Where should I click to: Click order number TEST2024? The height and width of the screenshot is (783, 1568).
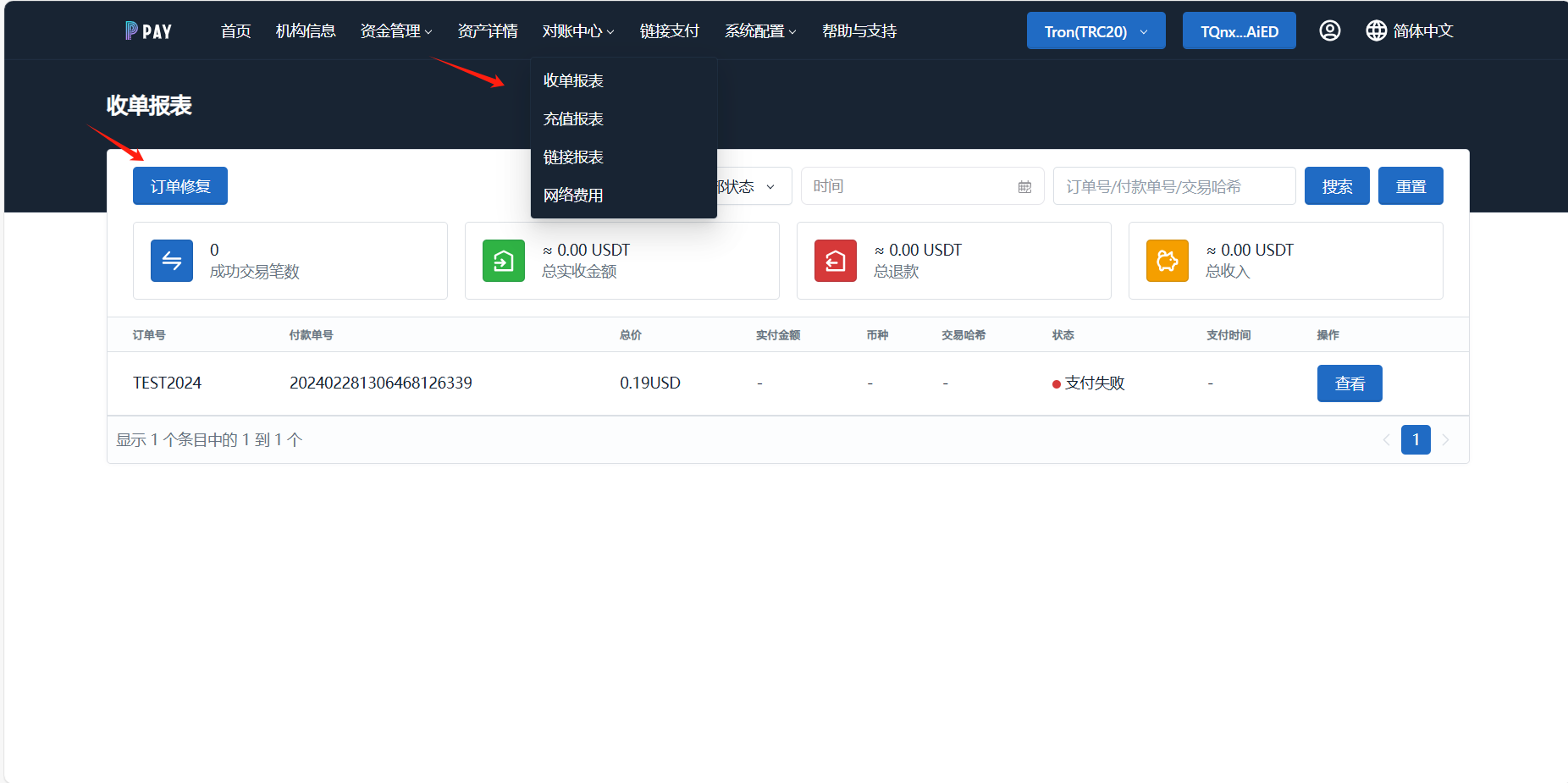(167, 383)
